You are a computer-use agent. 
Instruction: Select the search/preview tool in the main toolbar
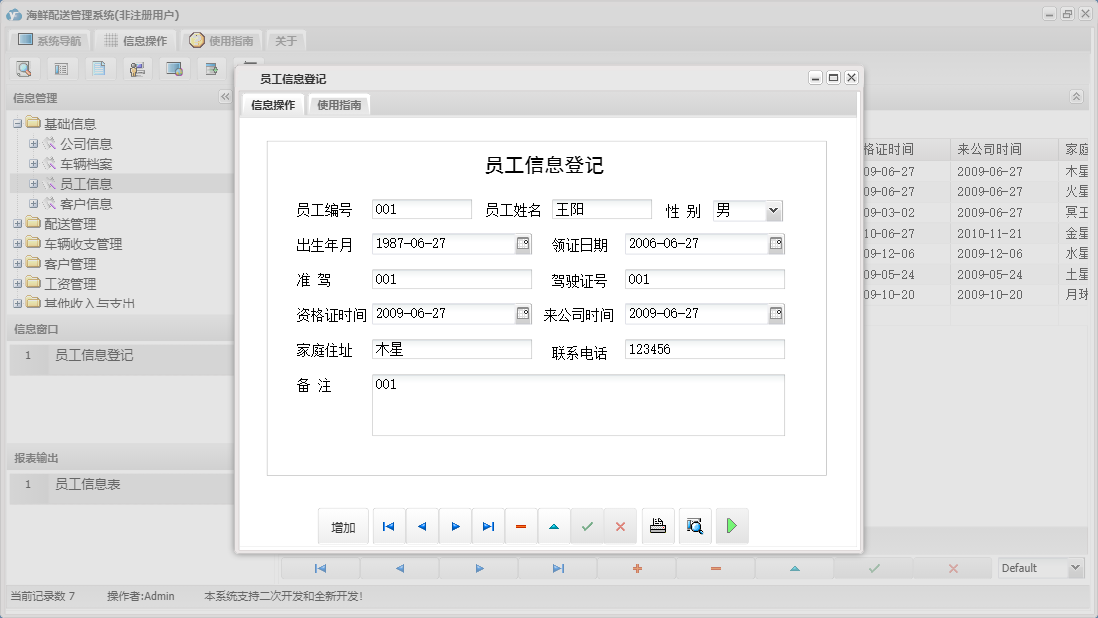coord(24,68)
